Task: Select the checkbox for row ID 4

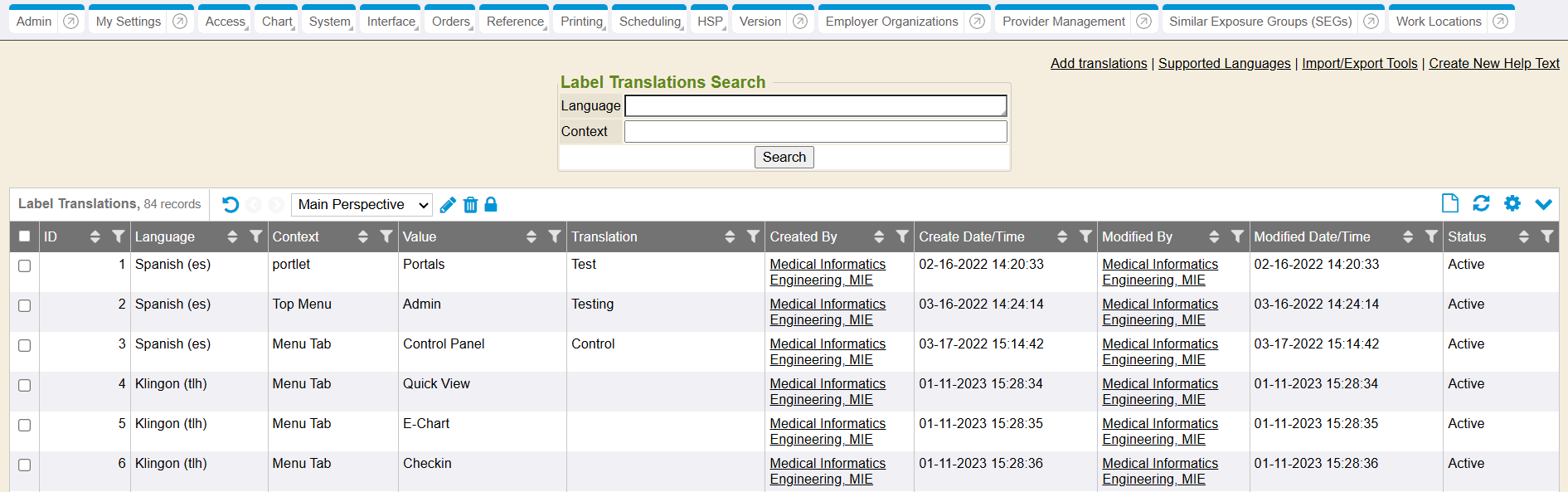Action: [x=25, y=385]
